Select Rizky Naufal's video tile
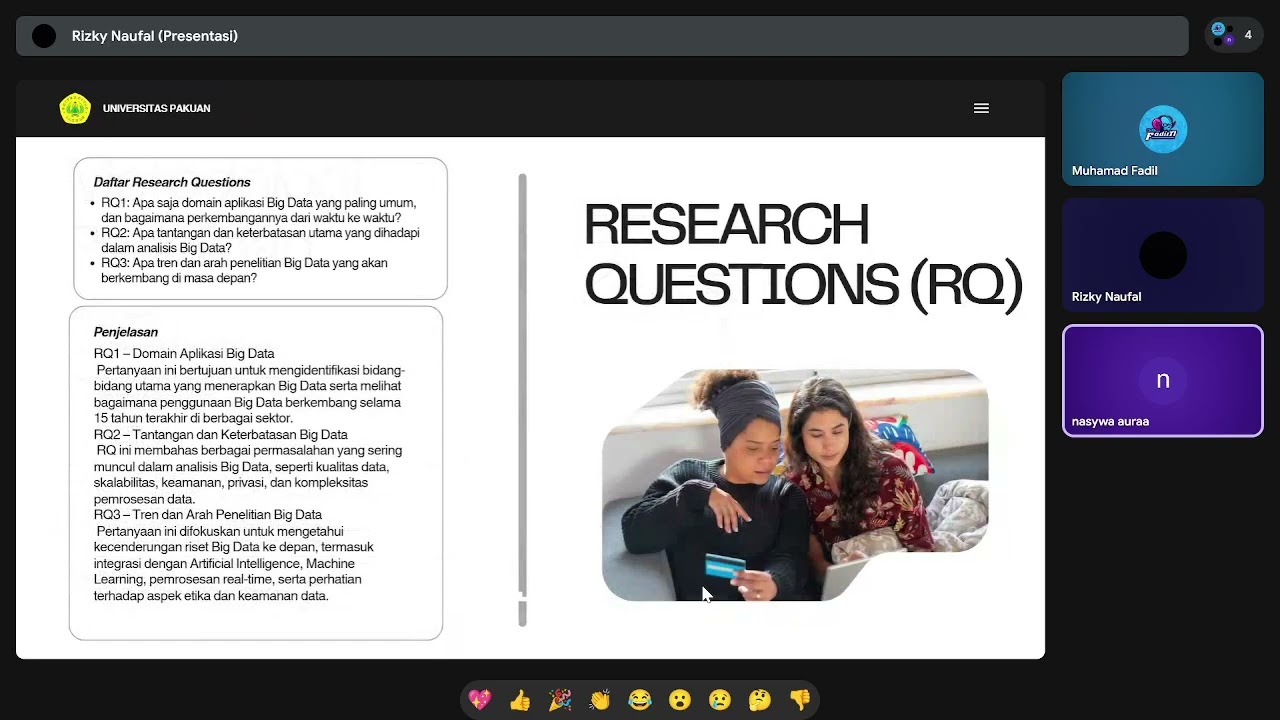The image size is (1280, 720). [x=1163, y=255]
